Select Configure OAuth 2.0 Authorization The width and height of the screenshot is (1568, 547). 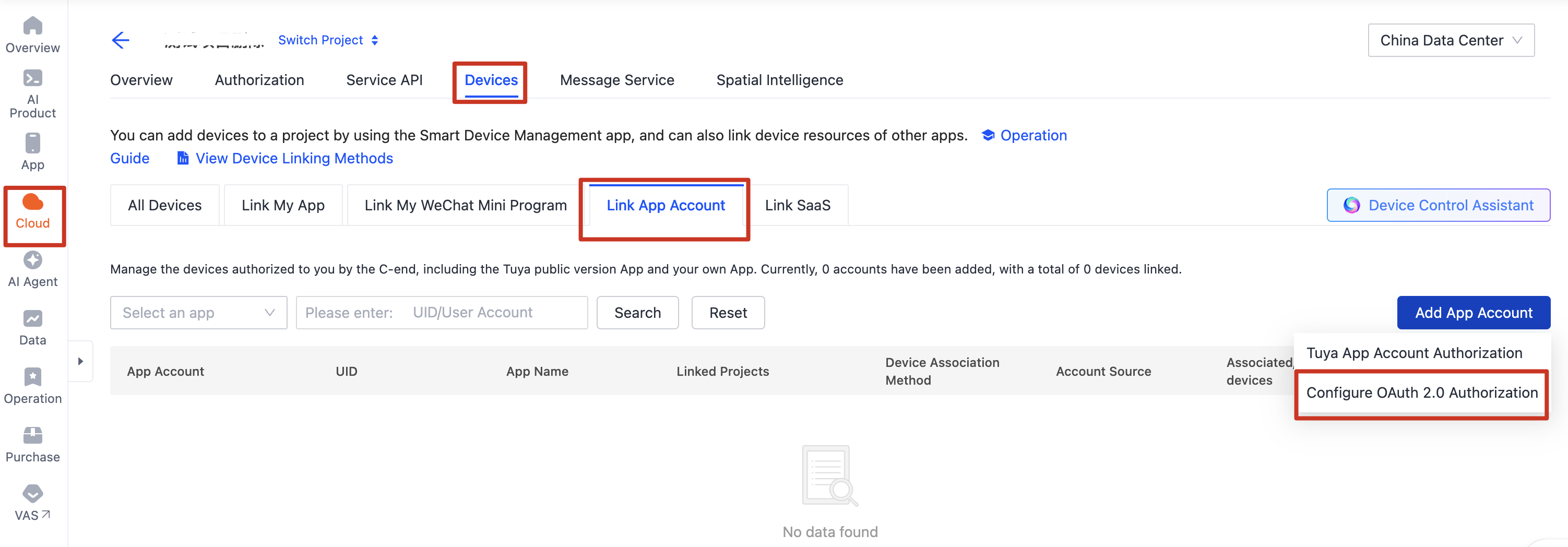(1421, 393)
